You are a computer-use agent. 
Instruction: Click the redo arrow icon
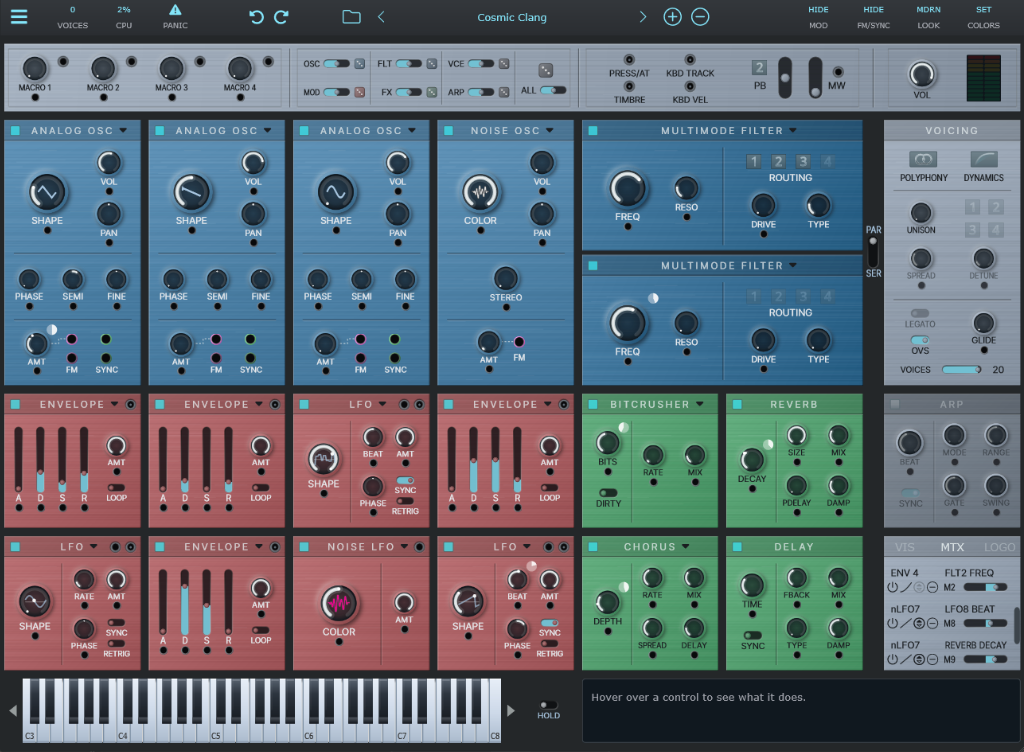click(281, 17)
